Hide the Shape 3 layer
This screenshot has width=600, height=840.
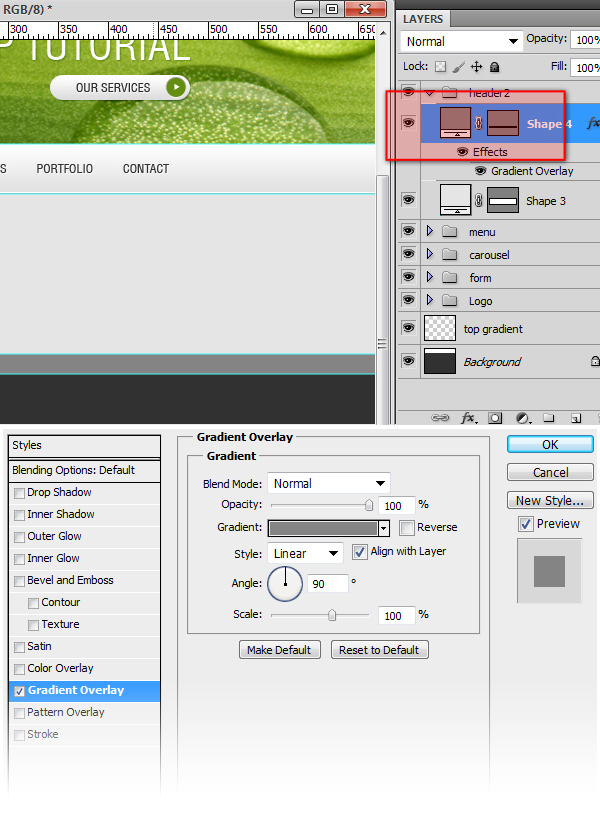click(x=408, y=200)
